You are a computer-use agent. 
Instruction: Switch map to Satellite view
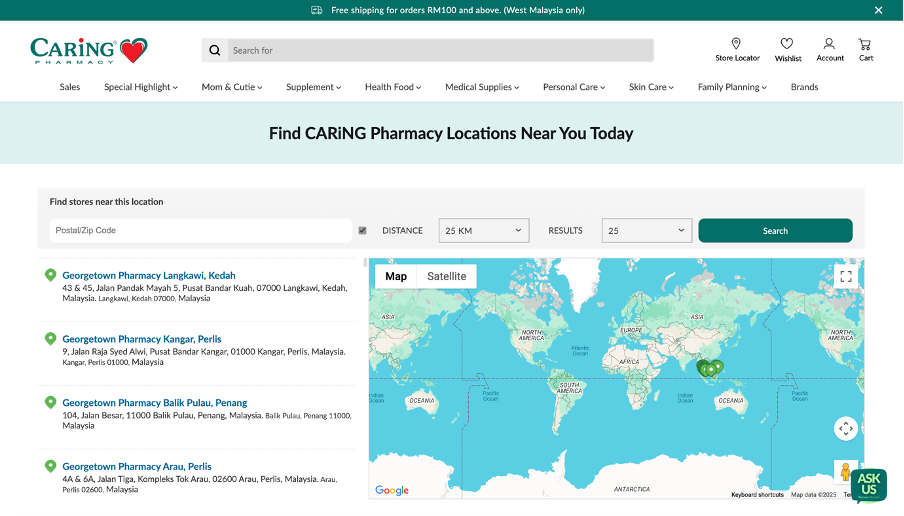[446, 277]
